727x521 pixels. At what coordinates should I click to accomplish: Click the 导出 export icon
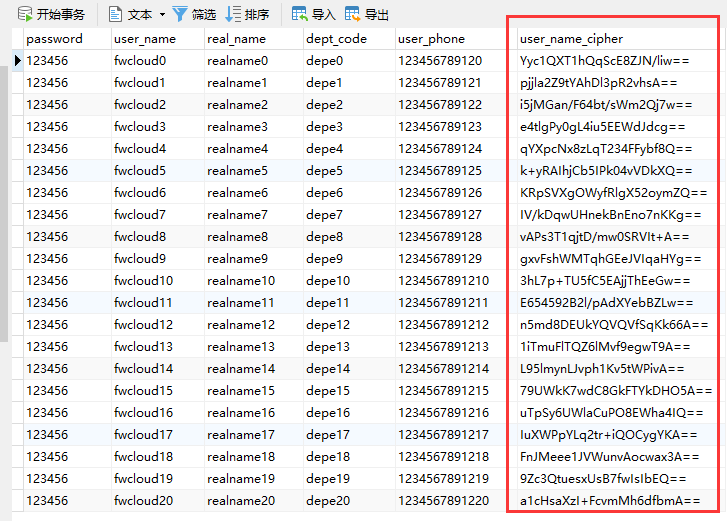tap(353, 14)
